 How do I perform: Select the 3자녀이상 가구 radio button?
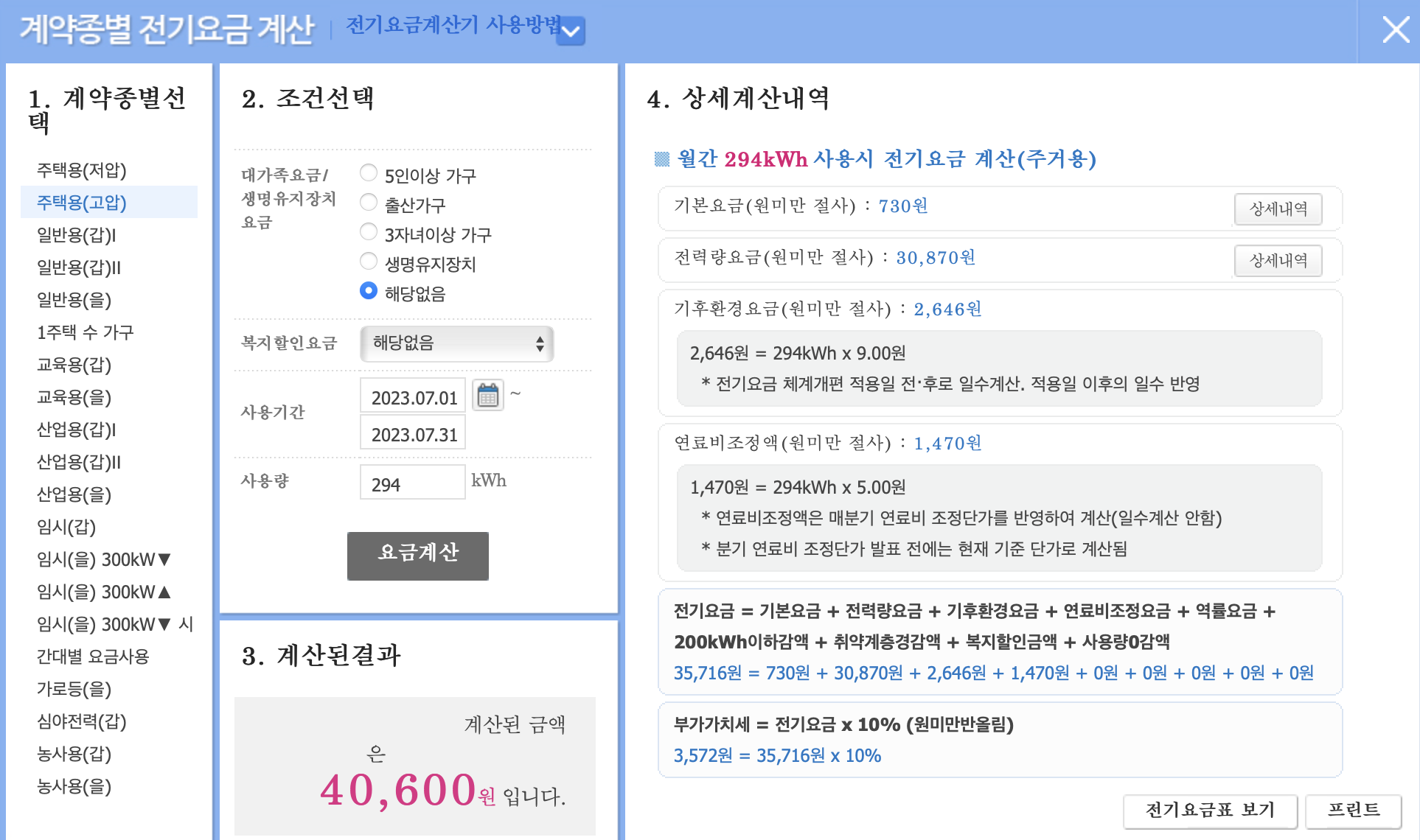(x=369, y=232)
